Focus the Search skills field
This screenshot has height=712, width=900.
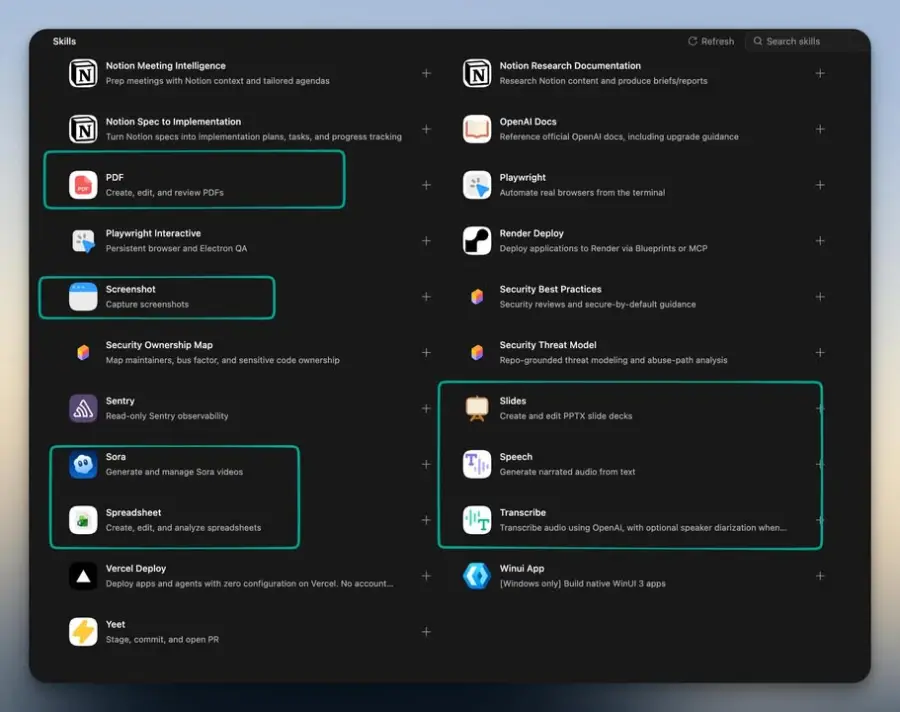click(x=806, y=41)
